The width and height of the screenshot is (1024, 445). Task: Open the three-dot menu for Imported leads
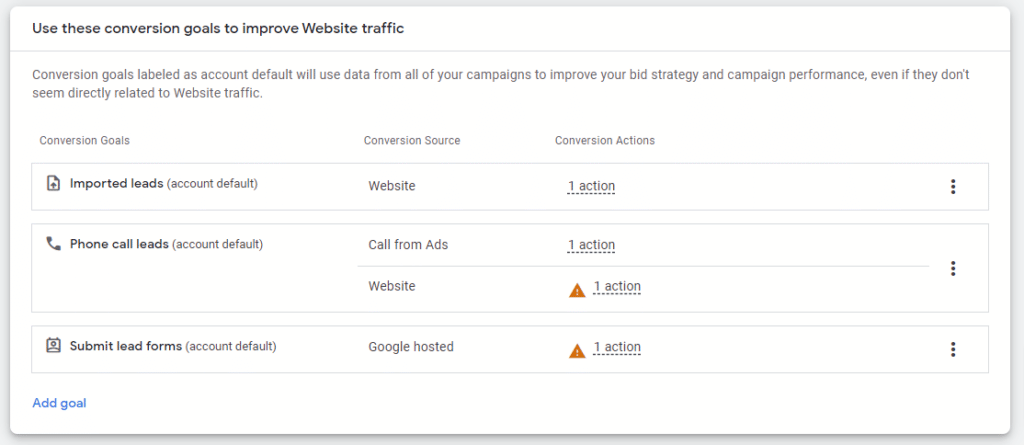coord(953,187)
